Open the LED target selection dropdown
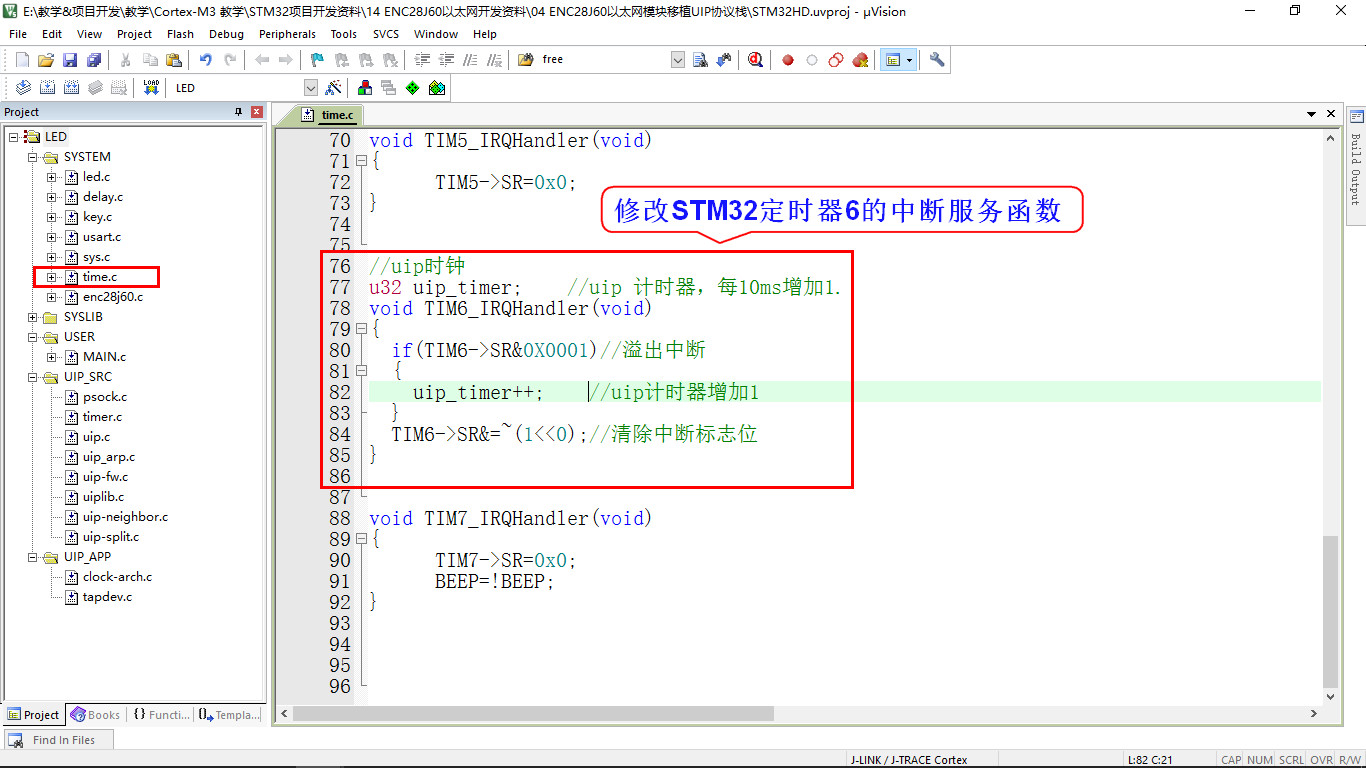The height and width of the screenshot is (768, 1366). coord(310,88)
